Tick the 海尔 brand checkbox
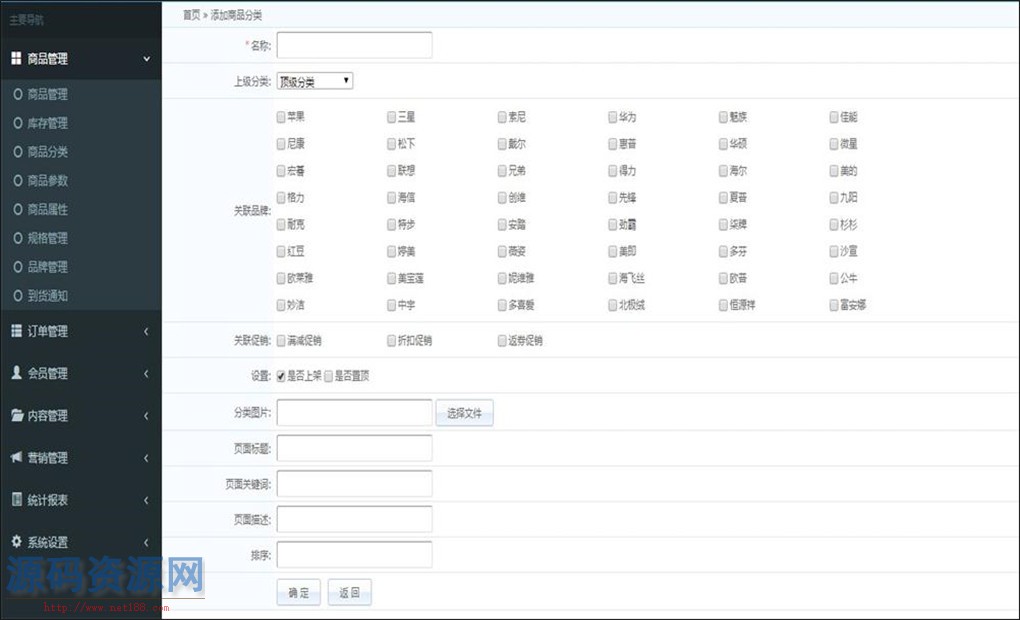 point(723,170)
